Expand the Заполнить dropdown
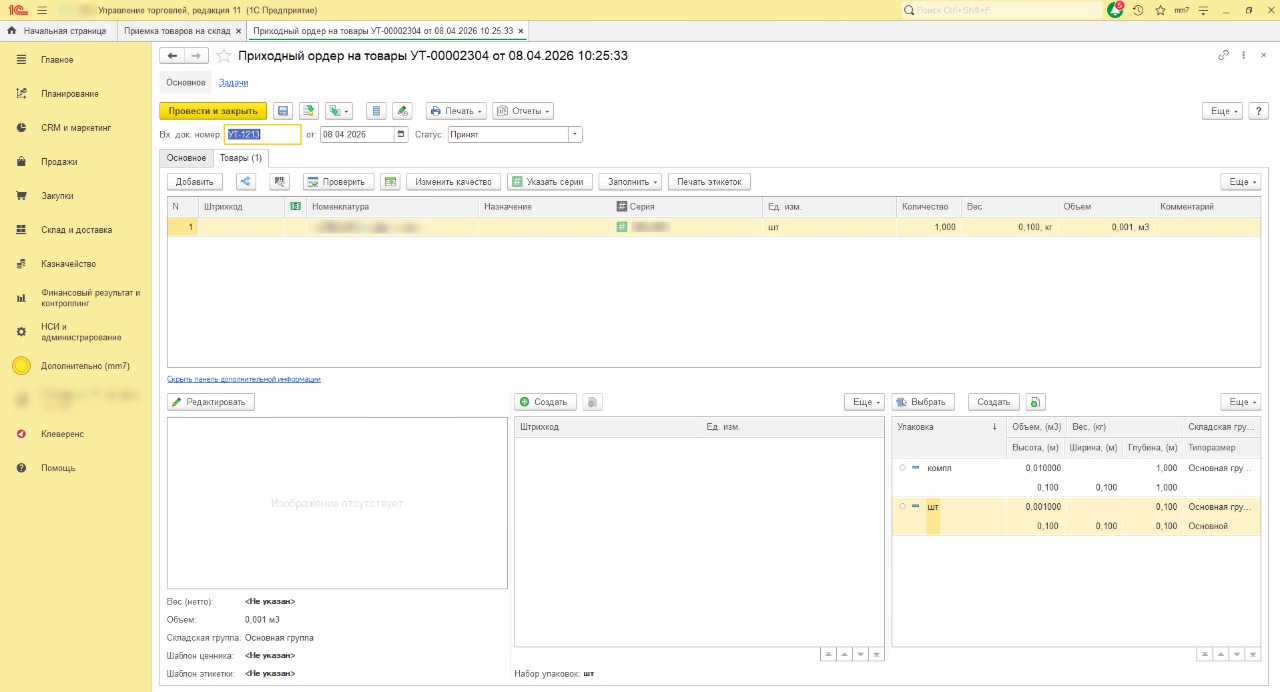This screenshot has height=692, width=1280. coord(630,182)
